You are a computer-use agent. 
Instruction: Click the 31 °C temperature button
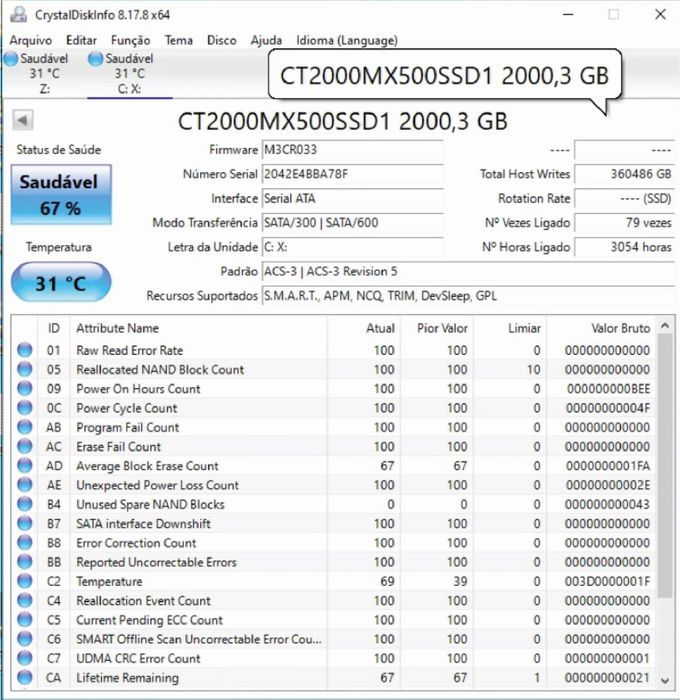61,283
